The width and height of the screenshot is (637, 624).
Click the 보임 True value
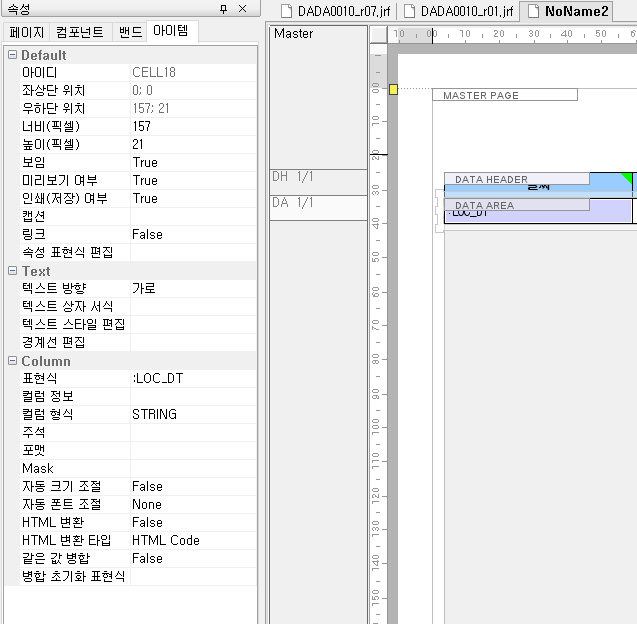193,162
